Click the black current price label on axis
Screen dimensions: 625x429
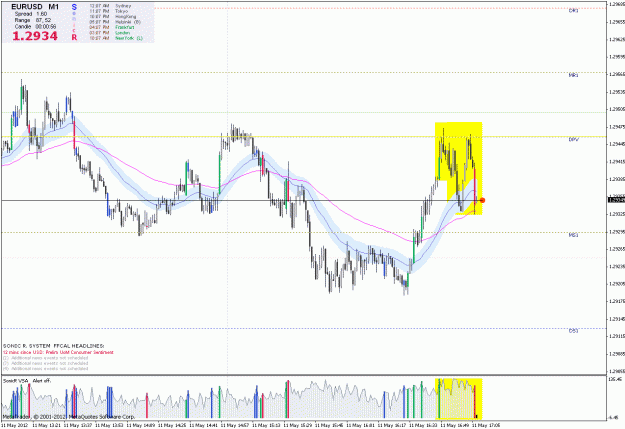point(616,200)
